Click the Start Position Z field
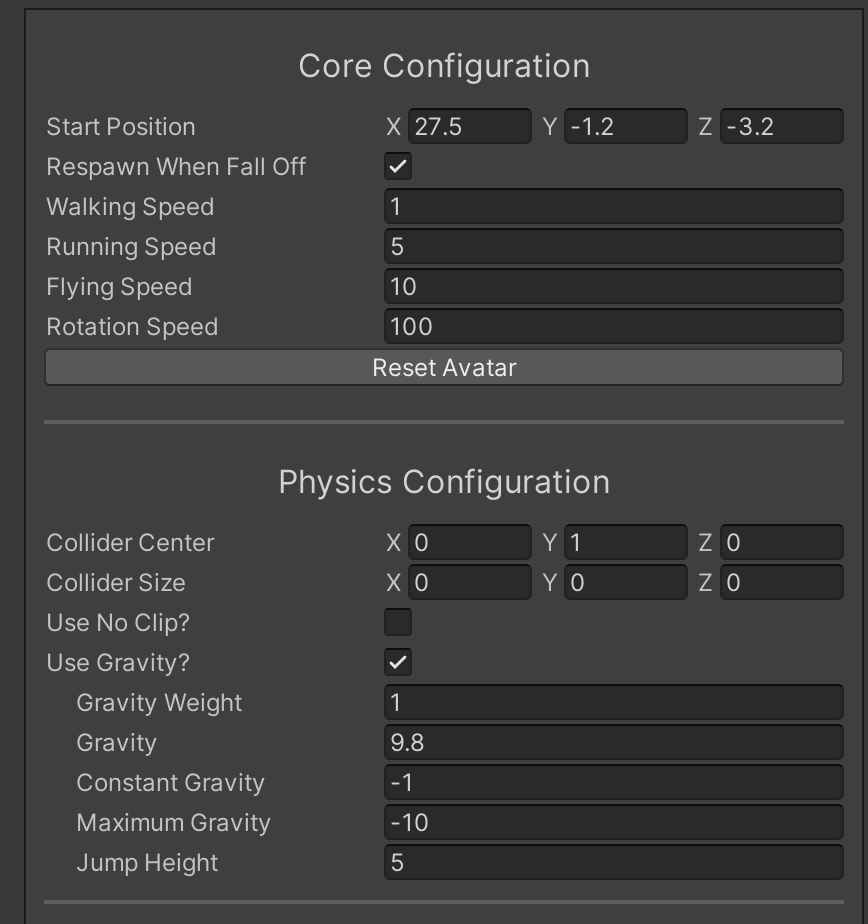Image resolution: width=868 pixels, height=924 pixels. (781, 127)
